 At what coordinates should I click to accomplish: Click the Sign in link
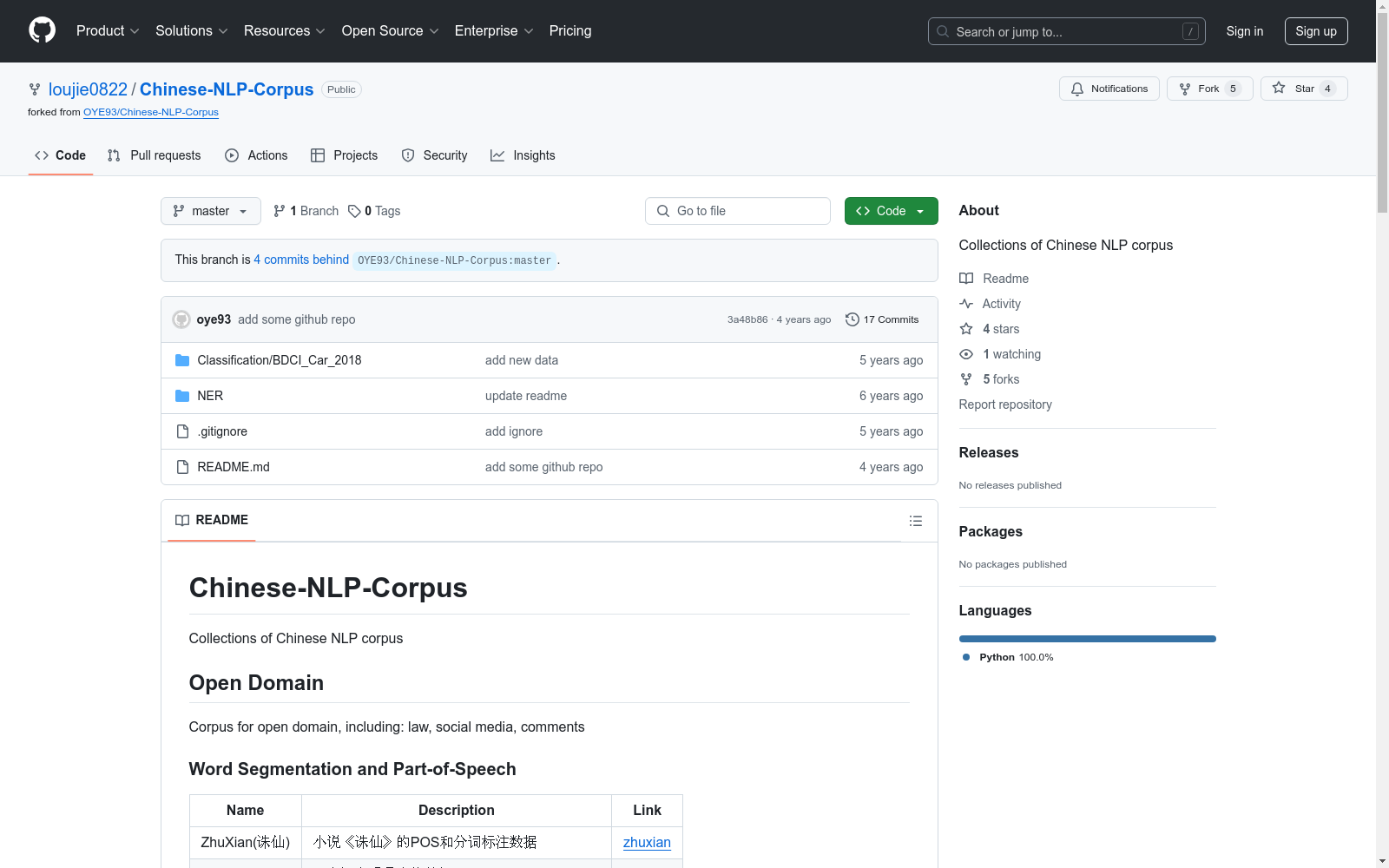1245,31
